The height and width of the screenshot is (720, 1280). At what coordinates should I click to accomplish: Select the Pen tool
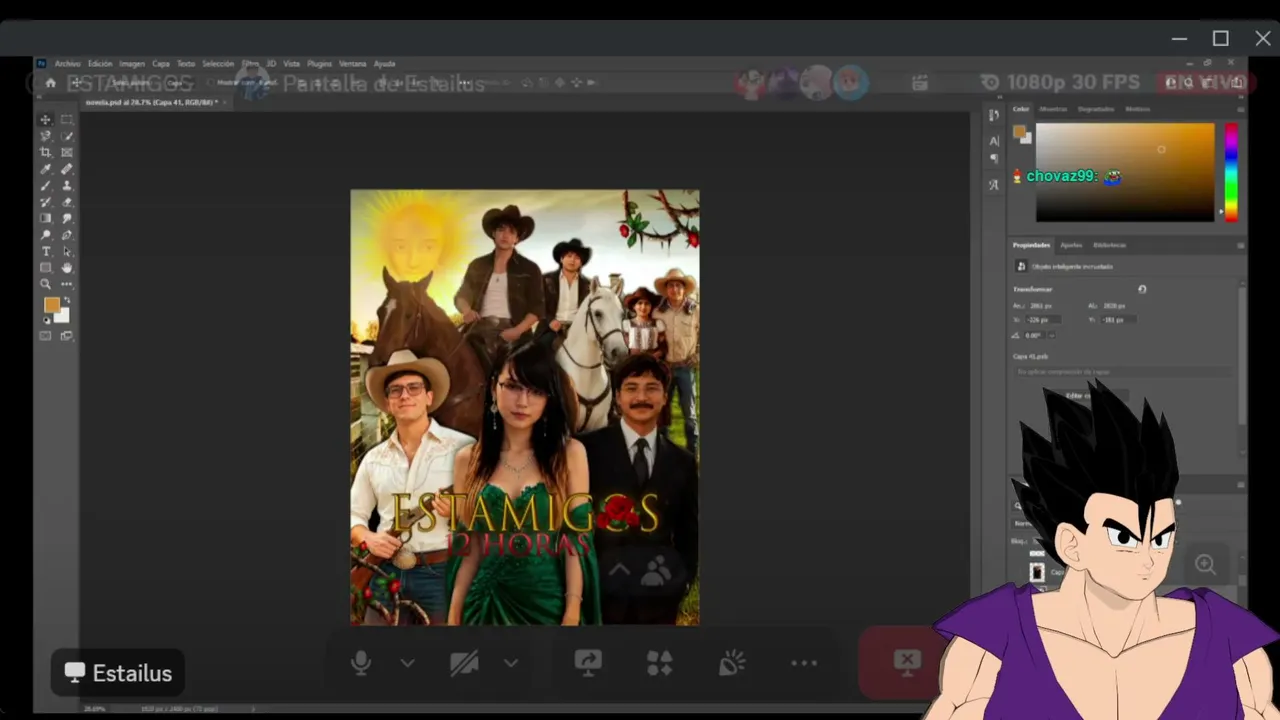(67, 235)
